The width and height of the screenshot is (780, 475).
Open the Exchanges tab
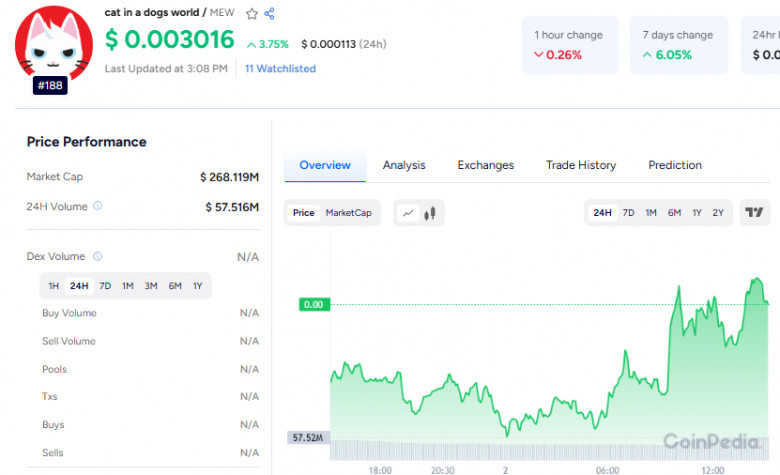pyautogui.click(x=486, y=165)
